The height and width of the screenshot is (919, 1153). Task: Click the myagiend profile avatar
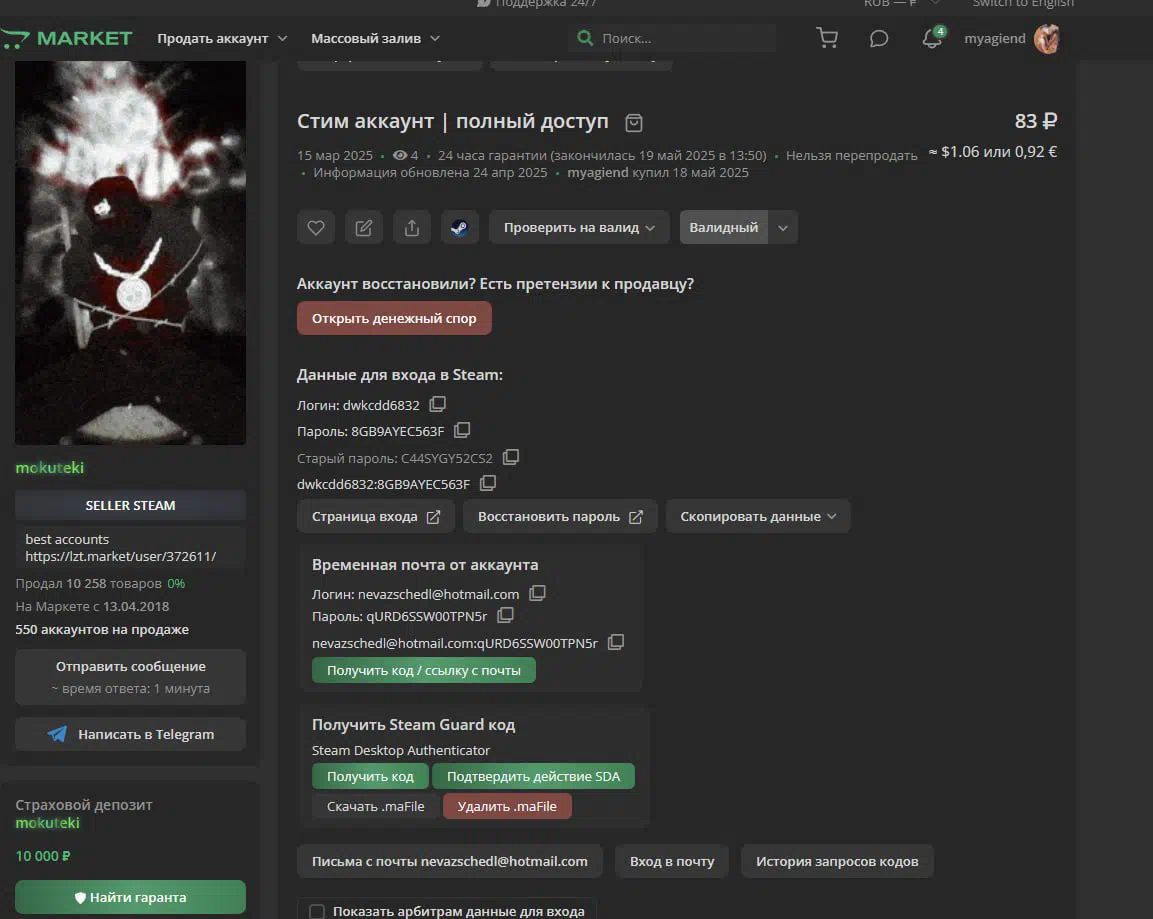[x=1046, y=39]
